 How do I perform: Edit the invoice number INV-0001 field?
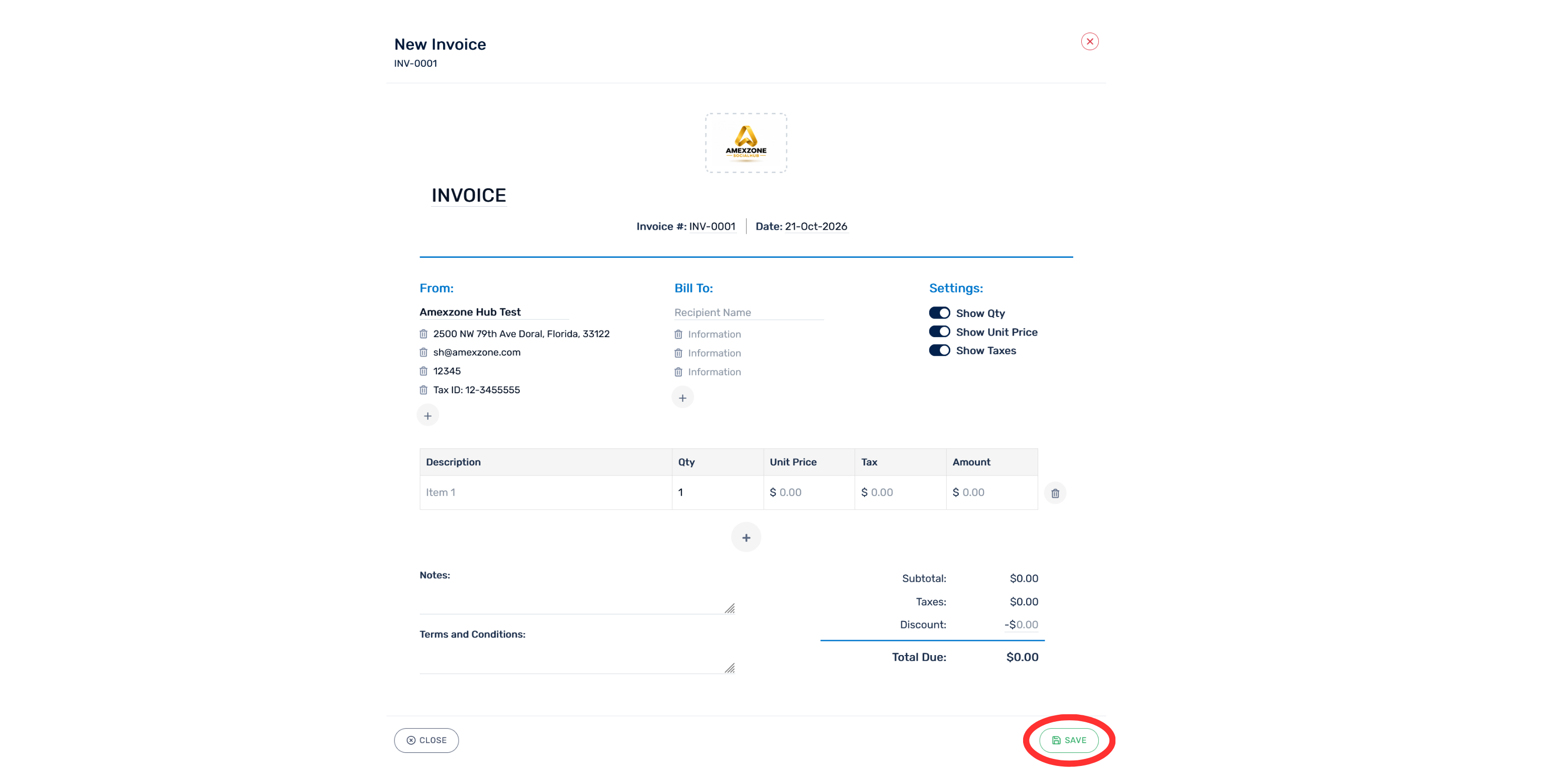click(x=712, y=226)
